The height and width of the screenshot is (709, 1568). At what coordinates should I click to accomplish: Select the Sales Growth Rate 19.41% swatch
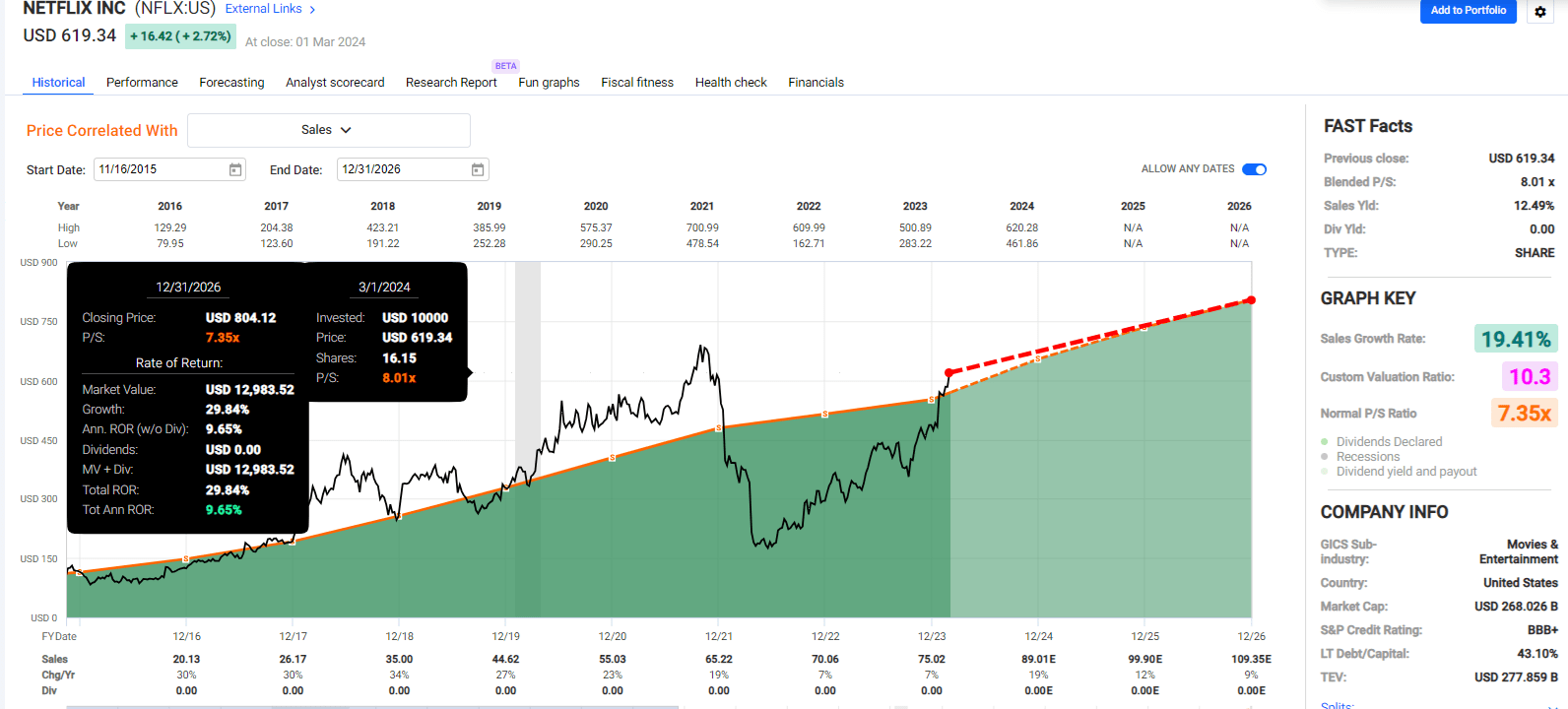[x=1516, y=339]
